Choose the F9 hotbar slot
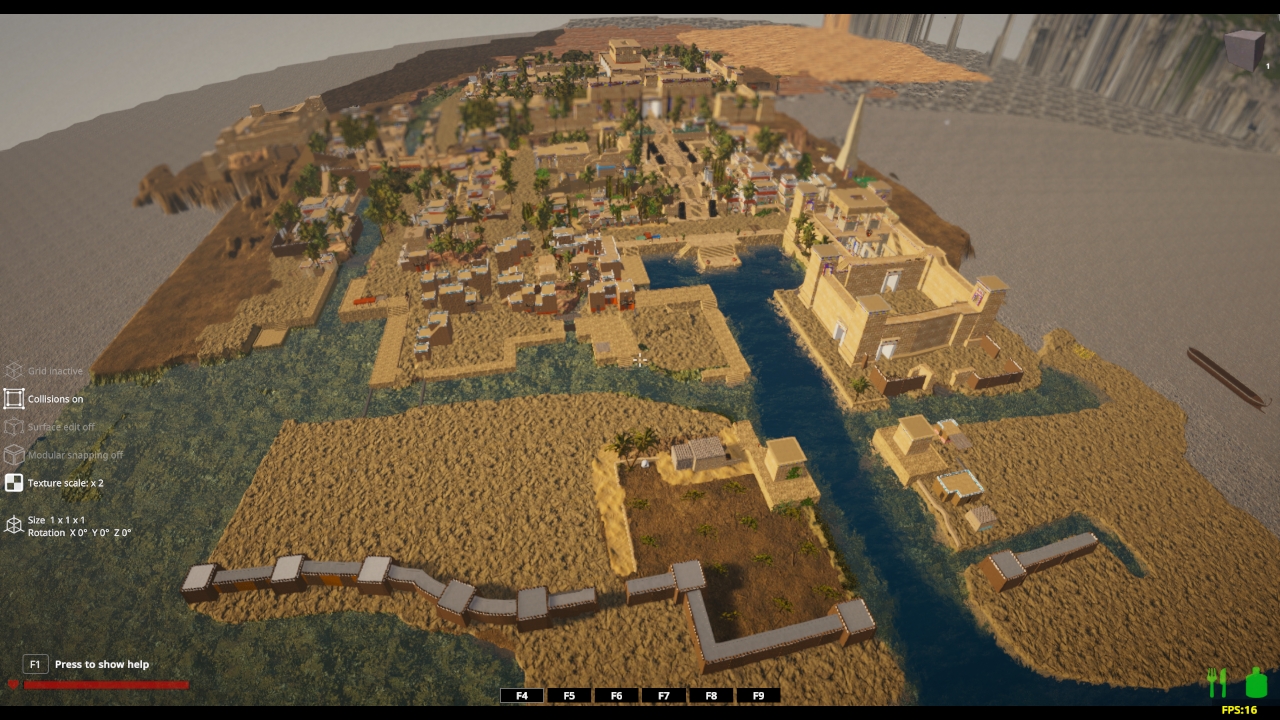Image resolution: width=1280 pixels, height=720 pixels. click(758, 696)
